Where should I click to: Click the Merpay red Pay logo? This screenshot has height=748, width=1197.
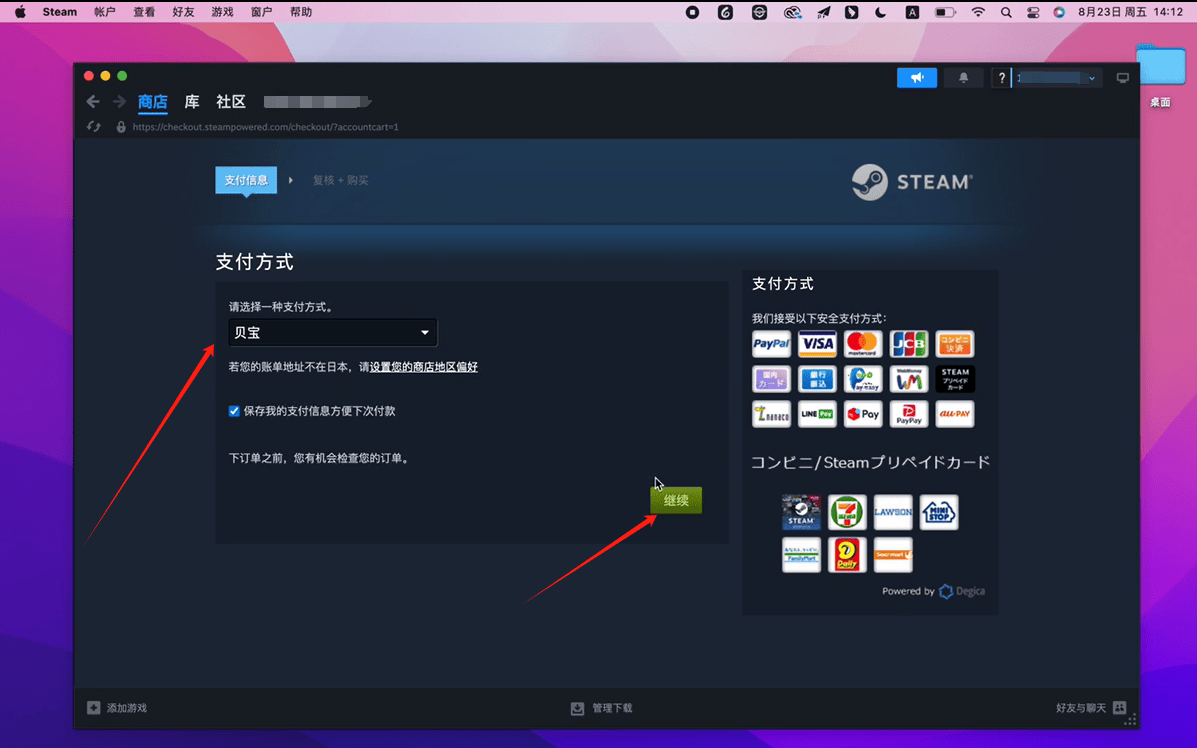point(863,414)
